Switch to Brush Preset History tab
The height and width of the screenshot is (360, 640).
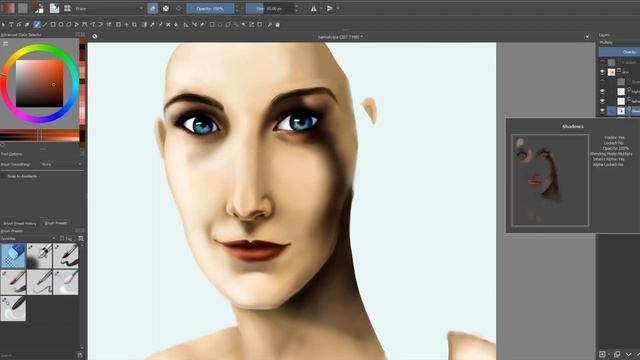20,223
